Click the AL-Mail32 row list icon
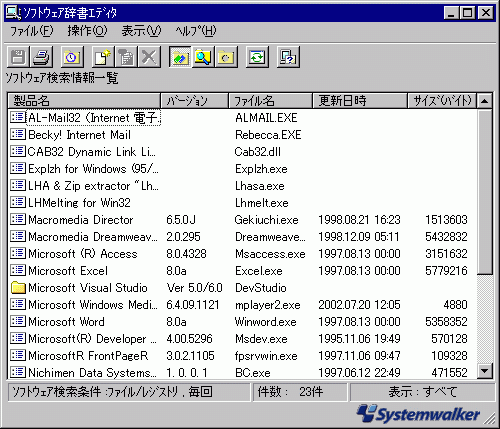The width and height of the screenshot is (500, 429). (x=18, y=117)
